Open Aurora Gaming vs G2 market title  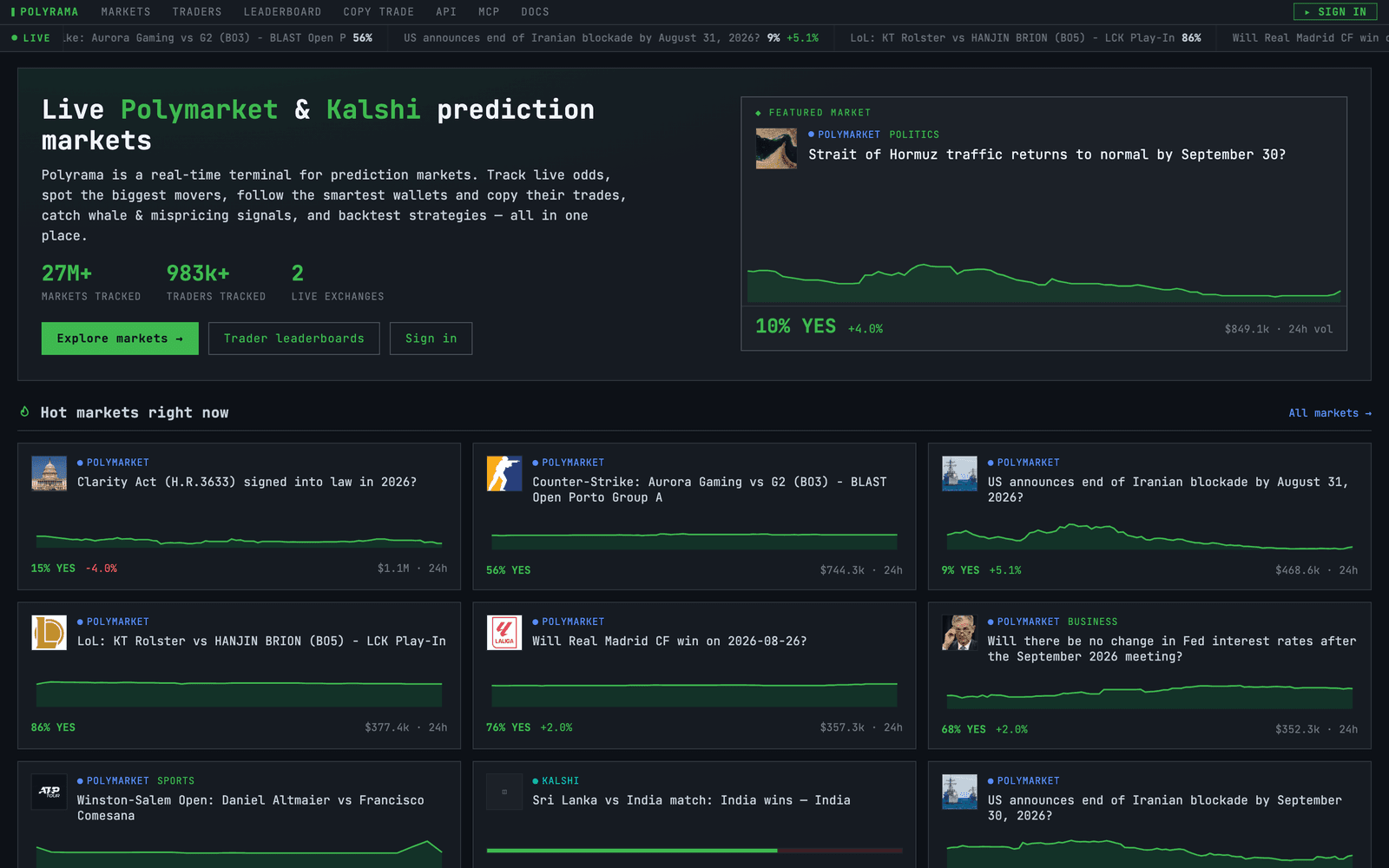point(709,490)
